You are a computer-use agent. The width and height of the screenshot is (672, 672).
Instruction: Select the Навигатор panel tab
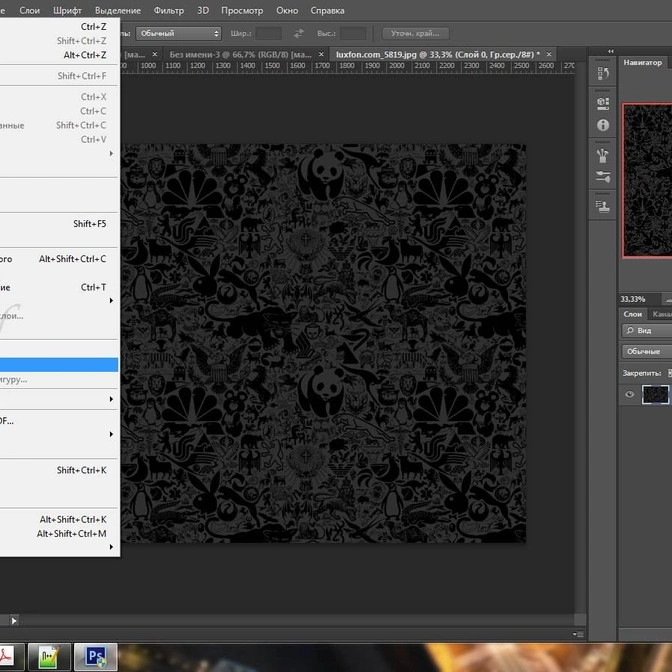point(642,63)
